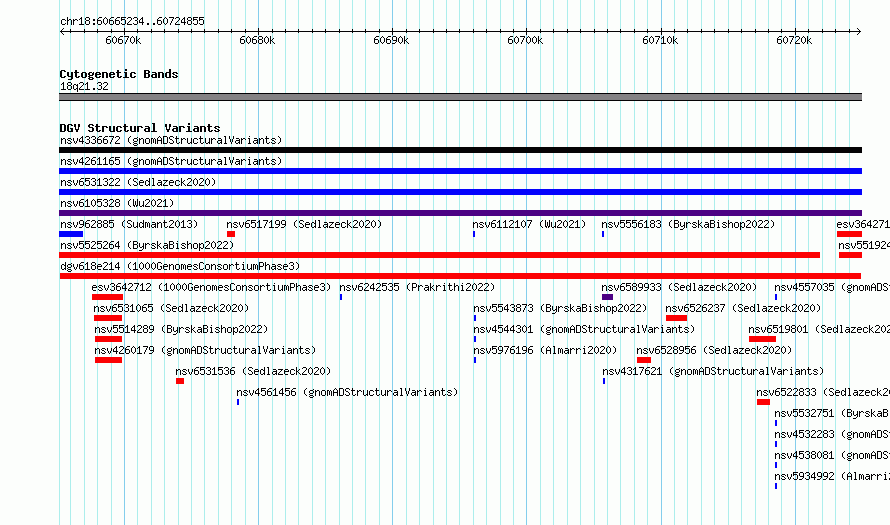Select the red marker under nsv6528956

644,360
